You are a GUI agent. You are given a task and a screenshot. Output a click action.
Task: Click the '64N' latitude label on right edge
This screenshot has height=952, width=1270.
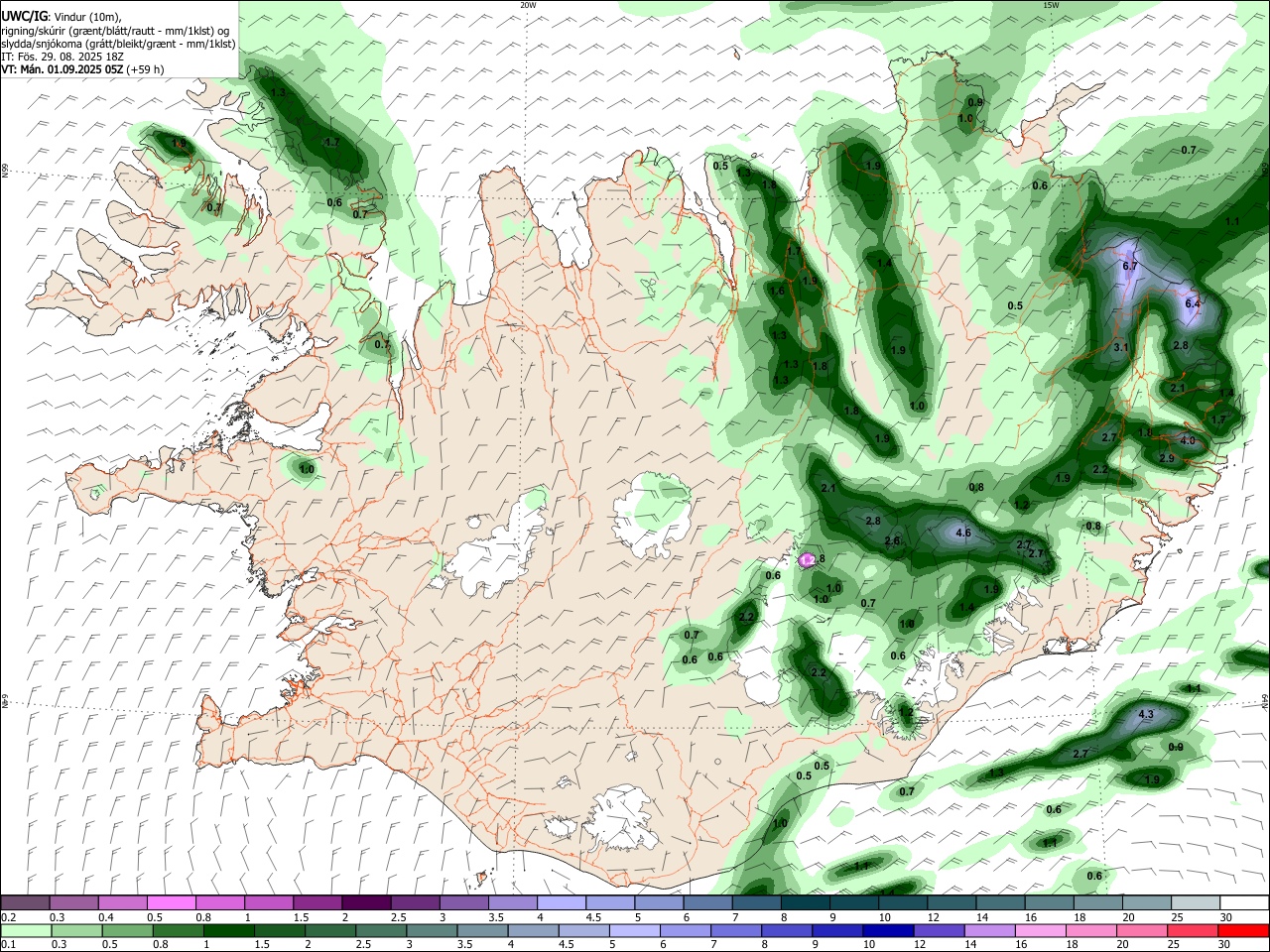(x=1265, y=701)
